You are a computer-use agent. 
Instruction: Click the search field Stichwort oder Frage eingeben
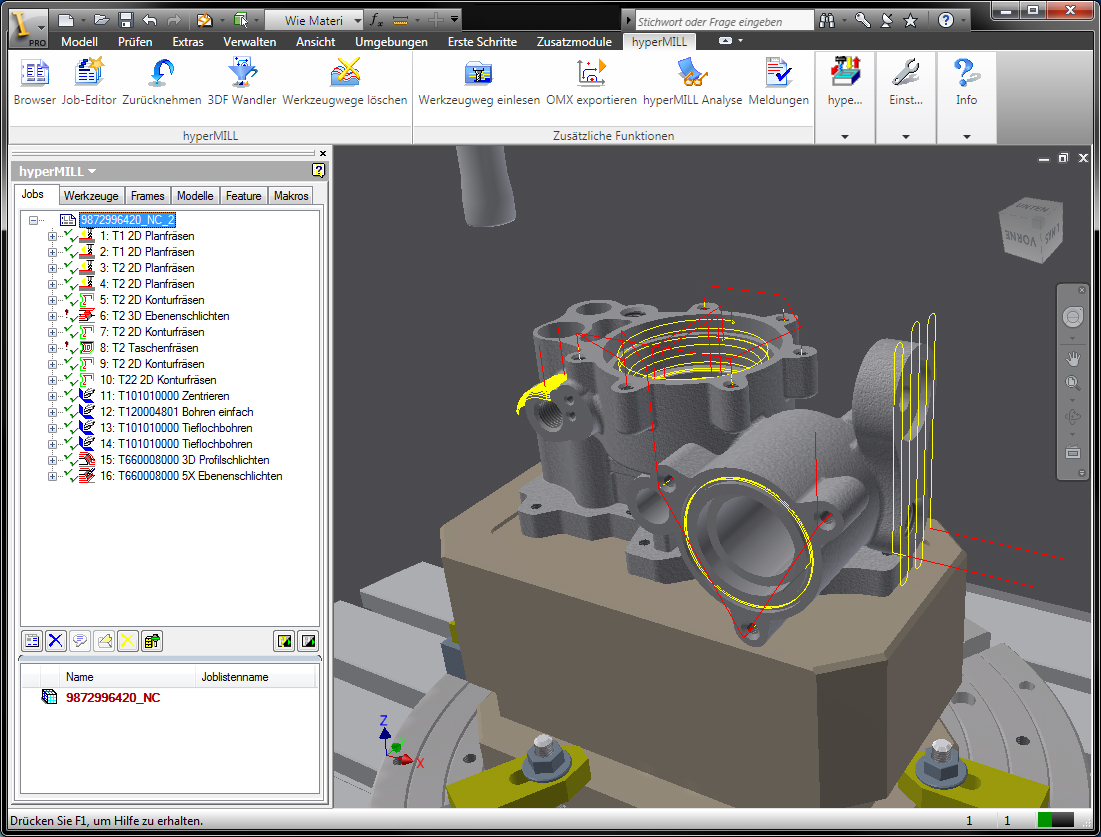tap(724, 20)
